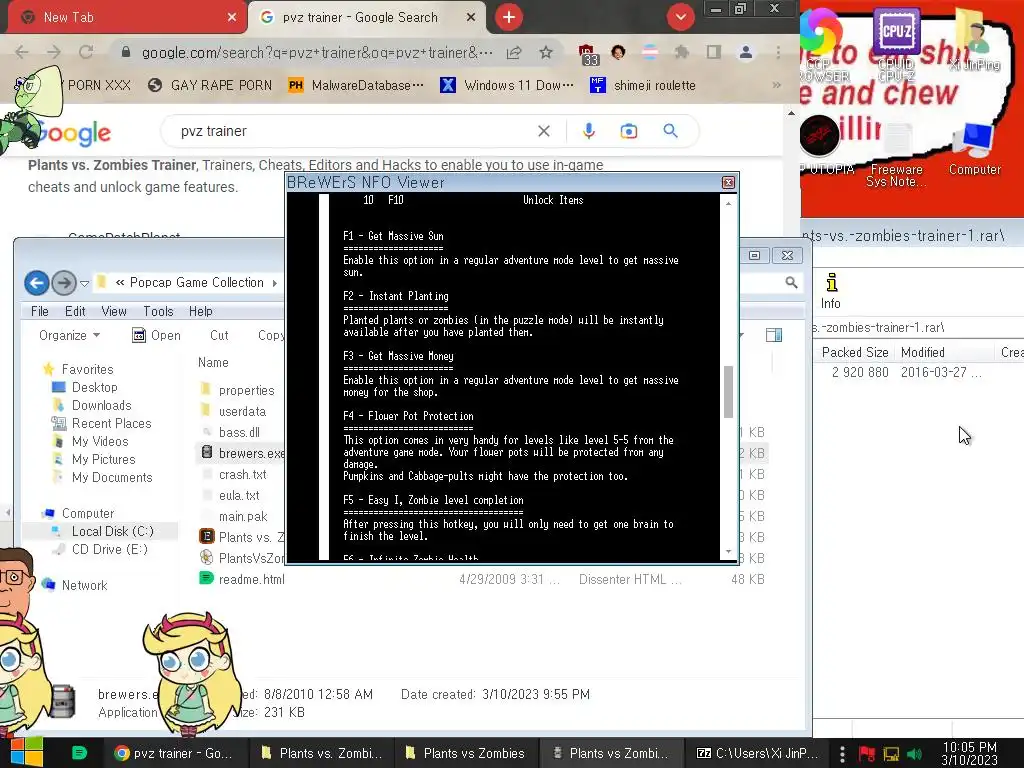Close the pvz trainer Google Search tab
This screenshot has width=1024, height=768.
tap(471, 18)
